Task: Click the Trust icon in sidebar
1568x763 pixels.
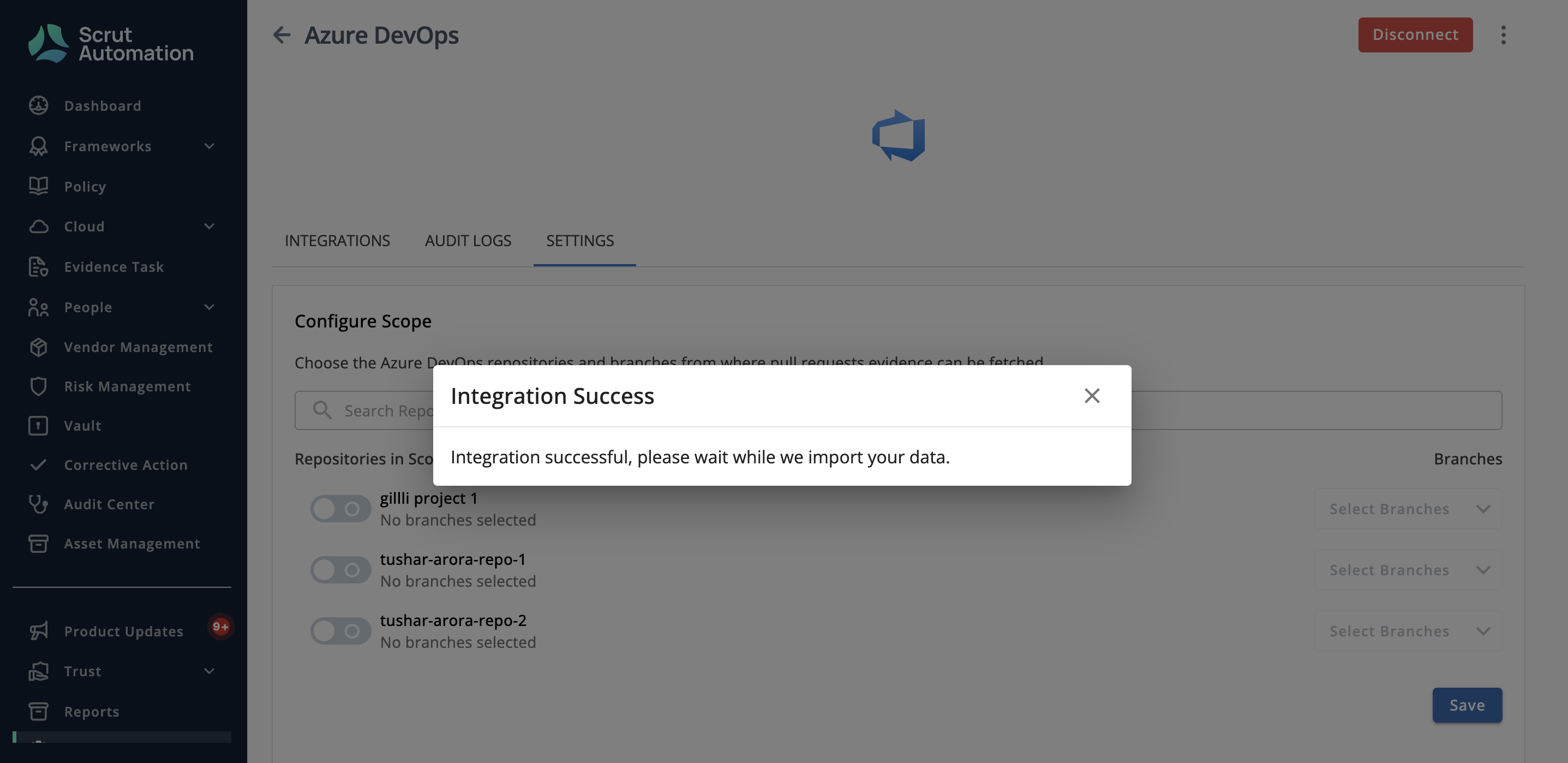Action: [38, 671]
